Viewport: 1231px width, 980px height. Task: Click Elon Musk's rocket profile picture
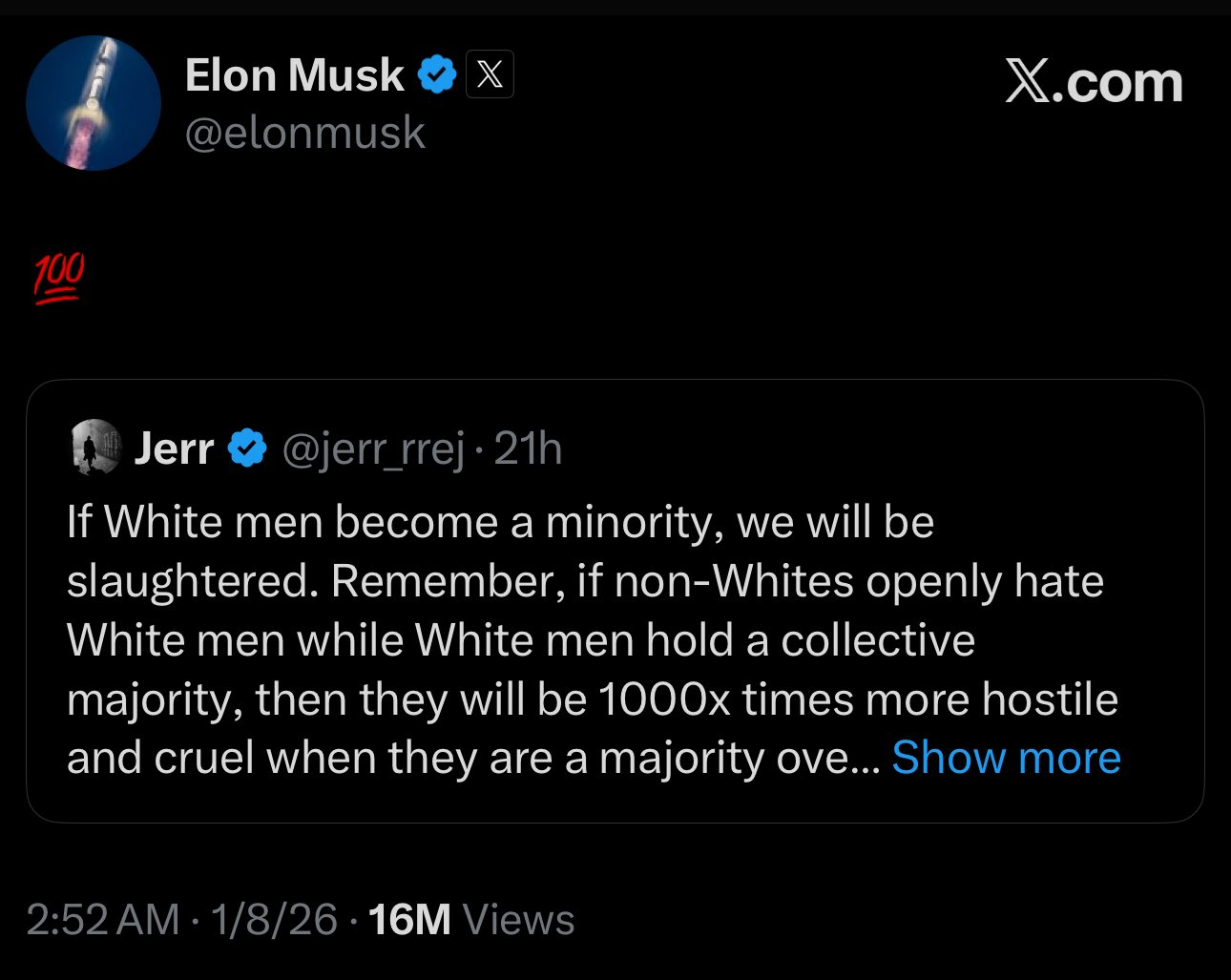[94, 103]
